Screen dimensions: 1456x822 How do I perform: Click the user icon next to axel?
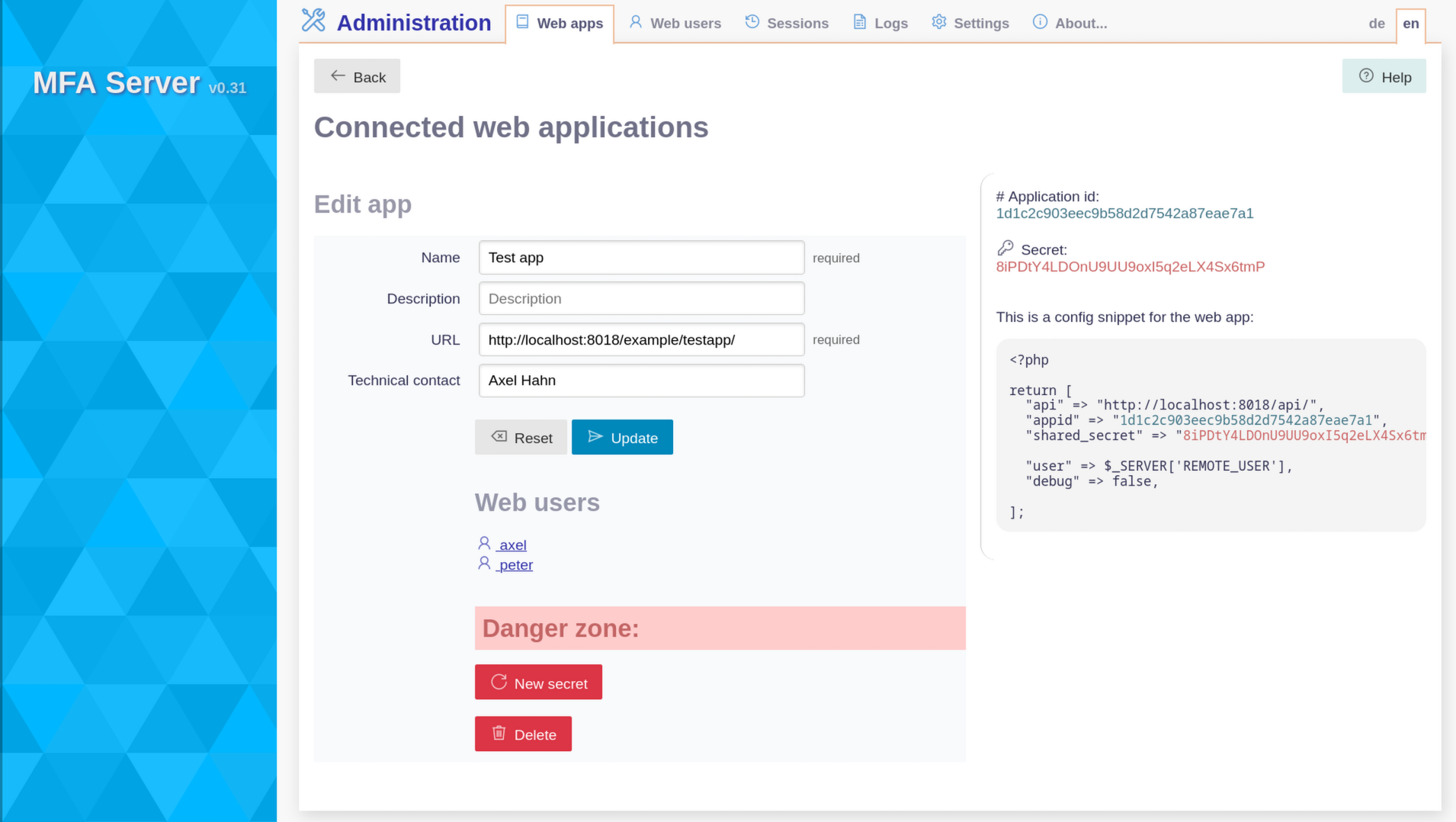click(484, 543)
